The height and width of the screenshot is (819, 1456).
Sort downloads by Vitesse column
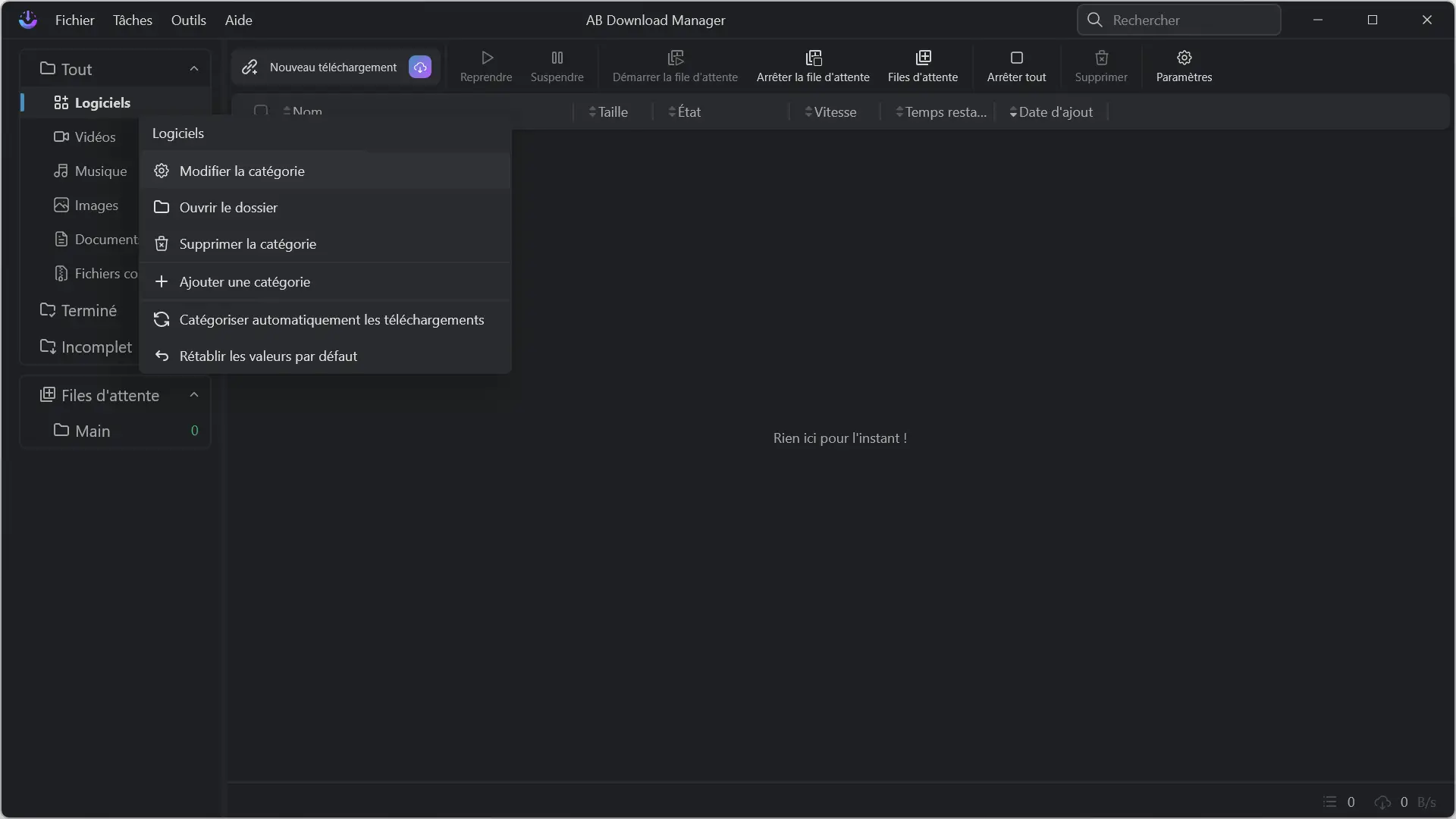(830, 112)
